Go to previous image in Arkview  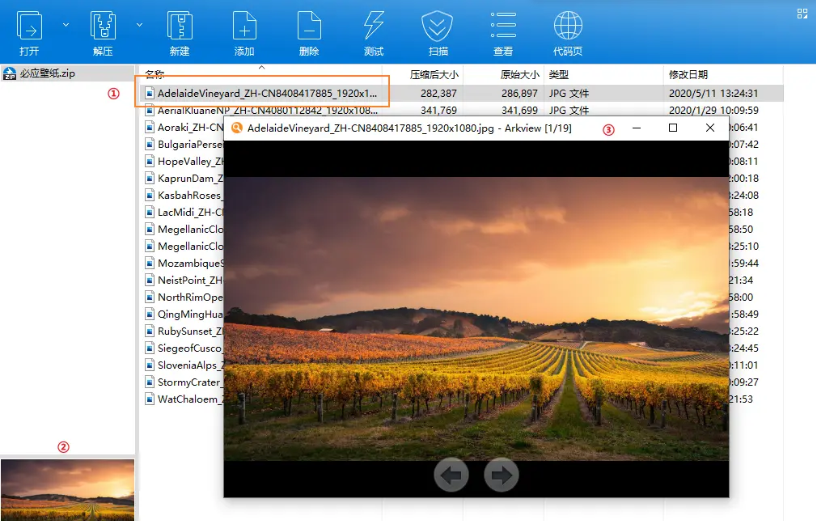451,475
